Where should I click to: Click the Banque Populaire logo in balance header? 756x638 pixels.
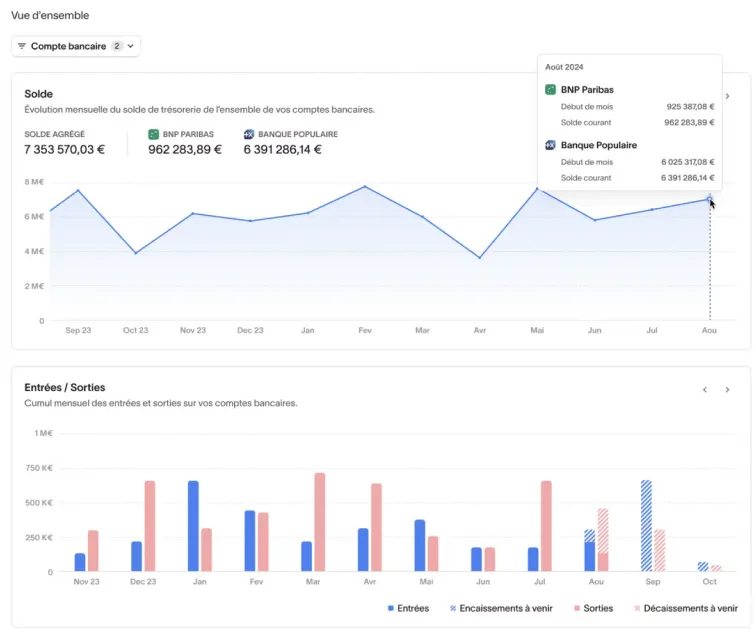point(249,135)
